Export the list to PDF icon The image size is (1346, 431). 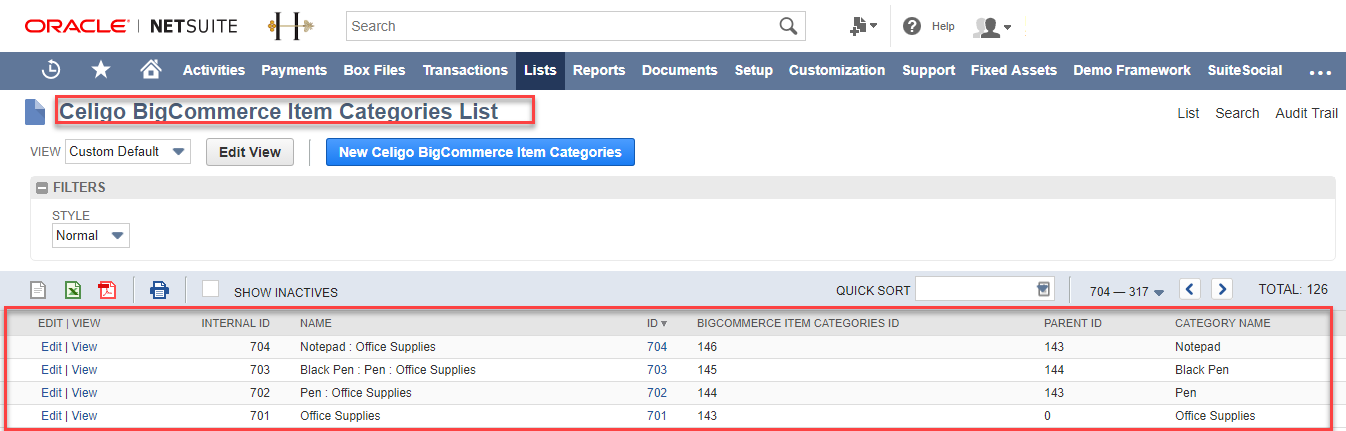coord(107,290)
